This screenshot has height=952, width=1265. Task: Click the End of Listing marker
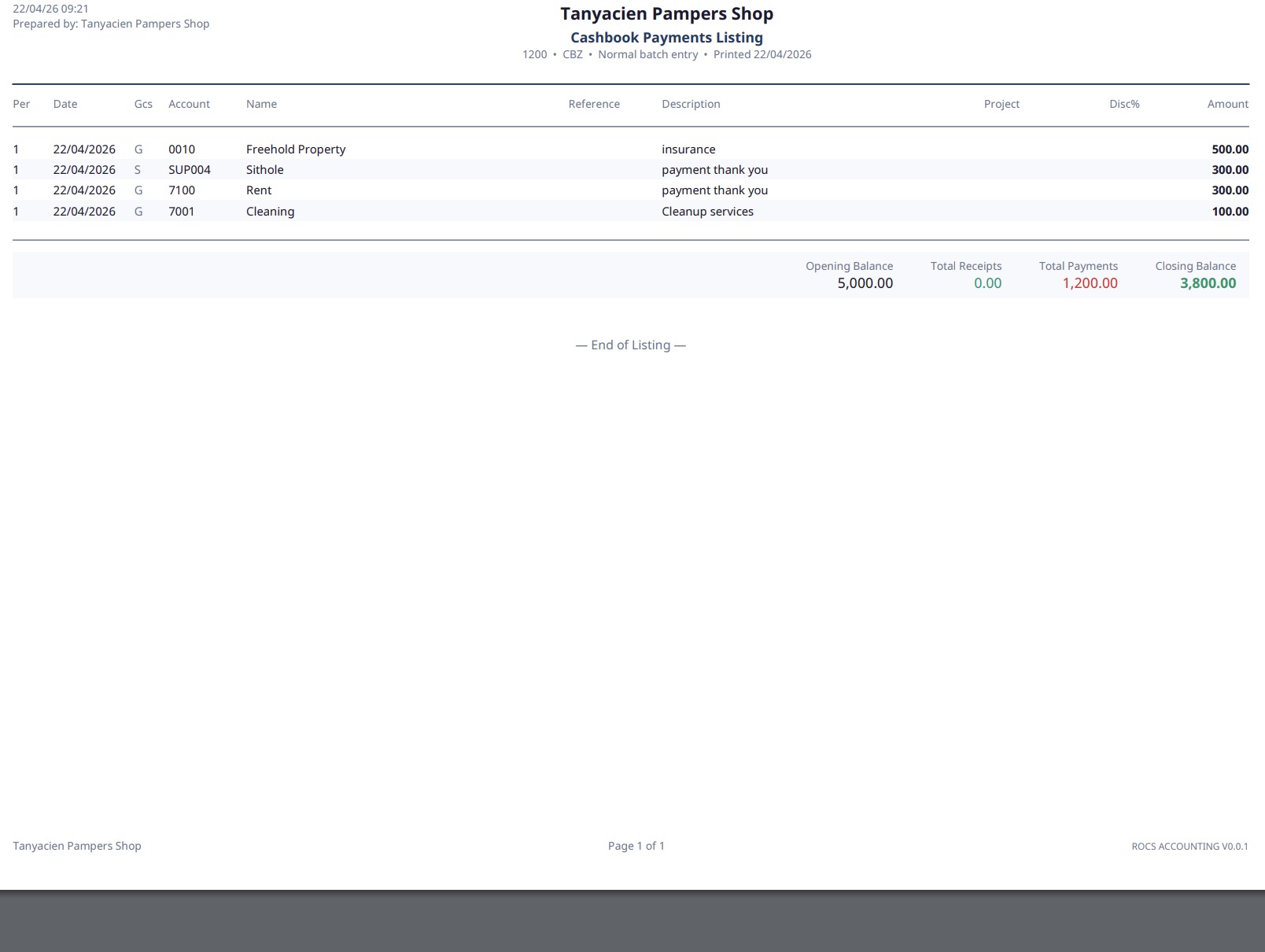click(x=631, y=345)
